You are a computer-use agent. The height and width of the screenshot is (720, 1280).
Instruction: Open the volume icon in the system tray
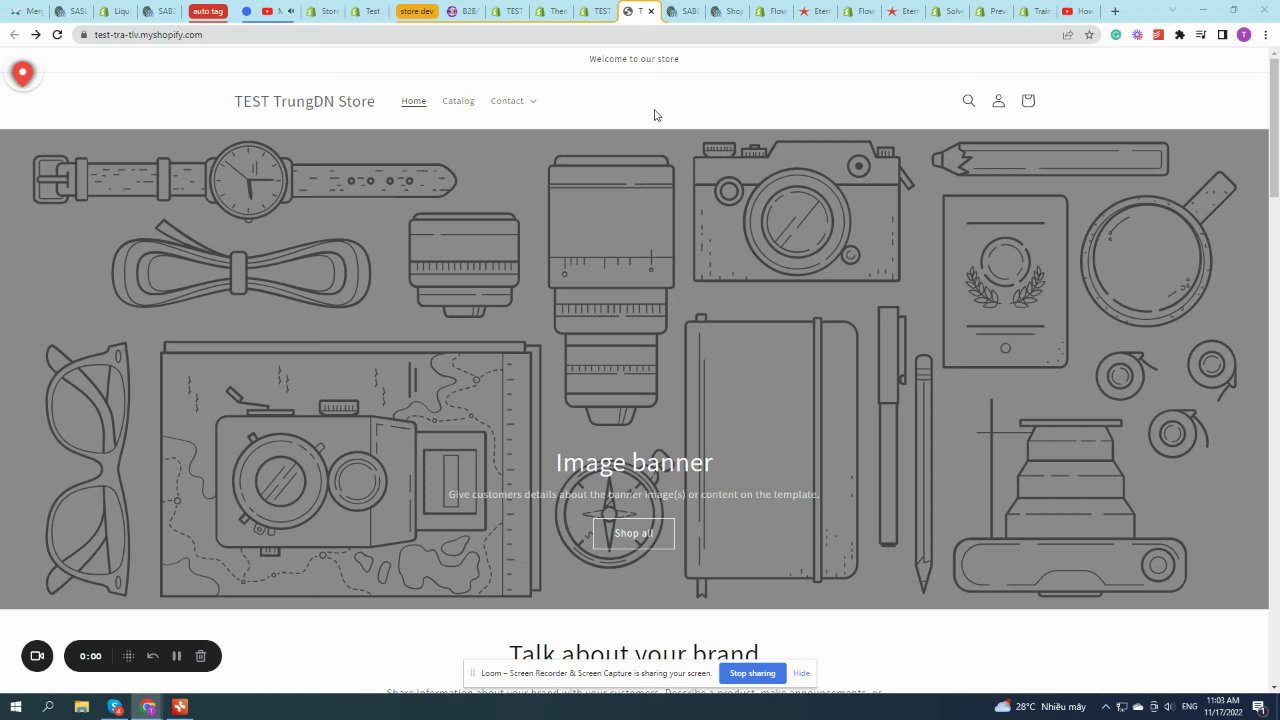(1168, 707)
